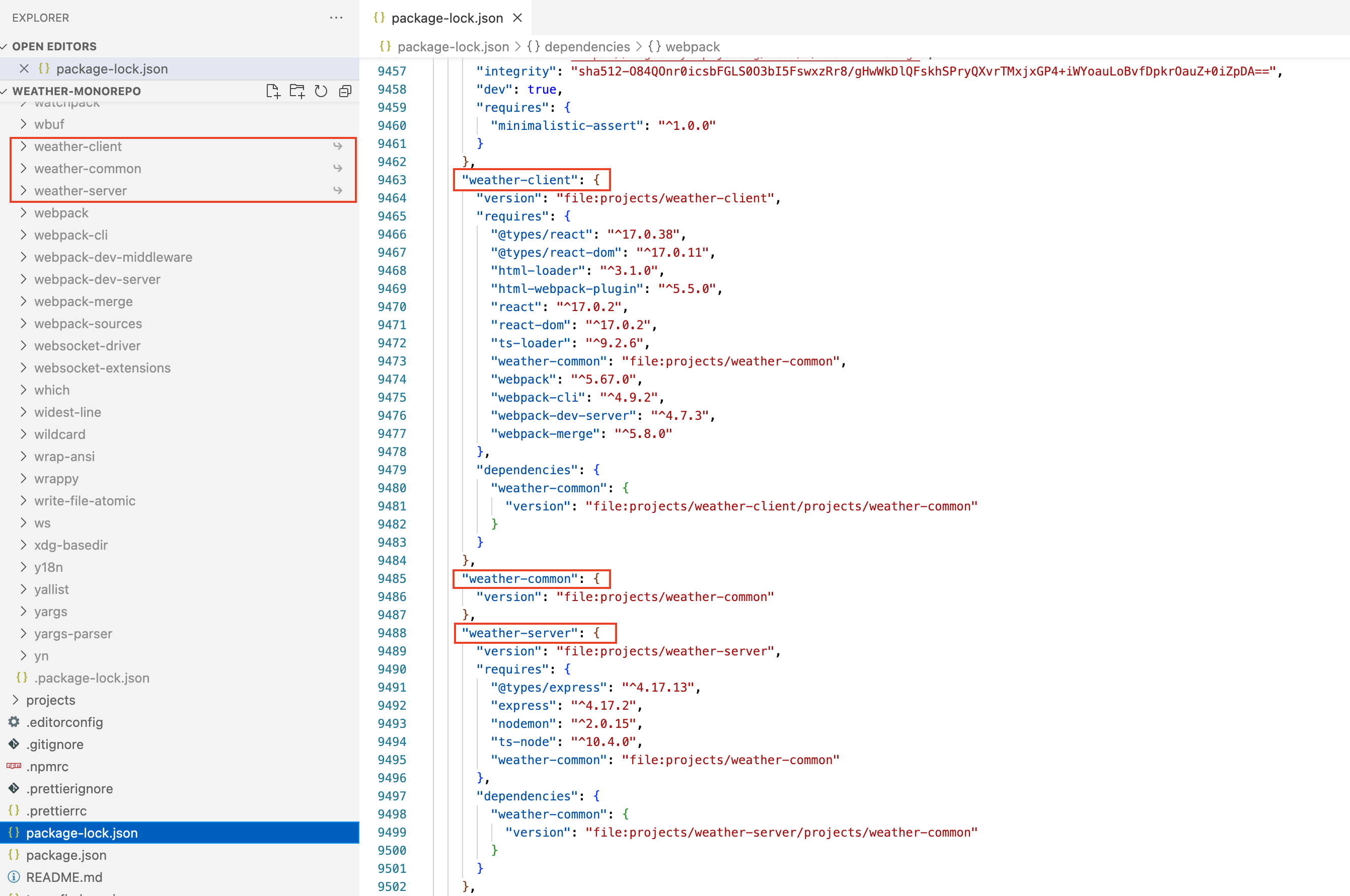
Task: Expand the weather-server folder chevron
Action: point(24,190)
